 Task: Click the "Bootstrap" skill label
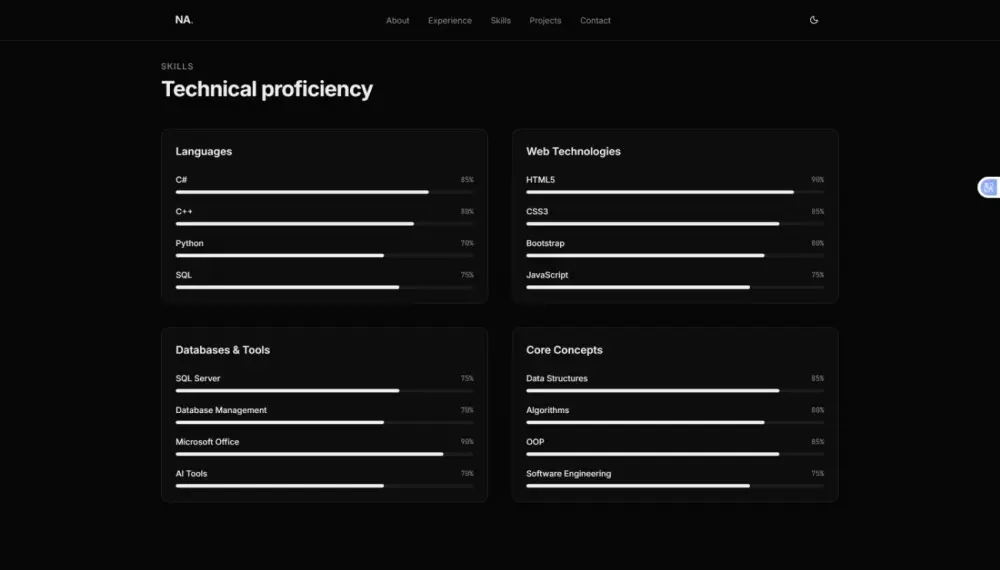click(x=545, y=244)
